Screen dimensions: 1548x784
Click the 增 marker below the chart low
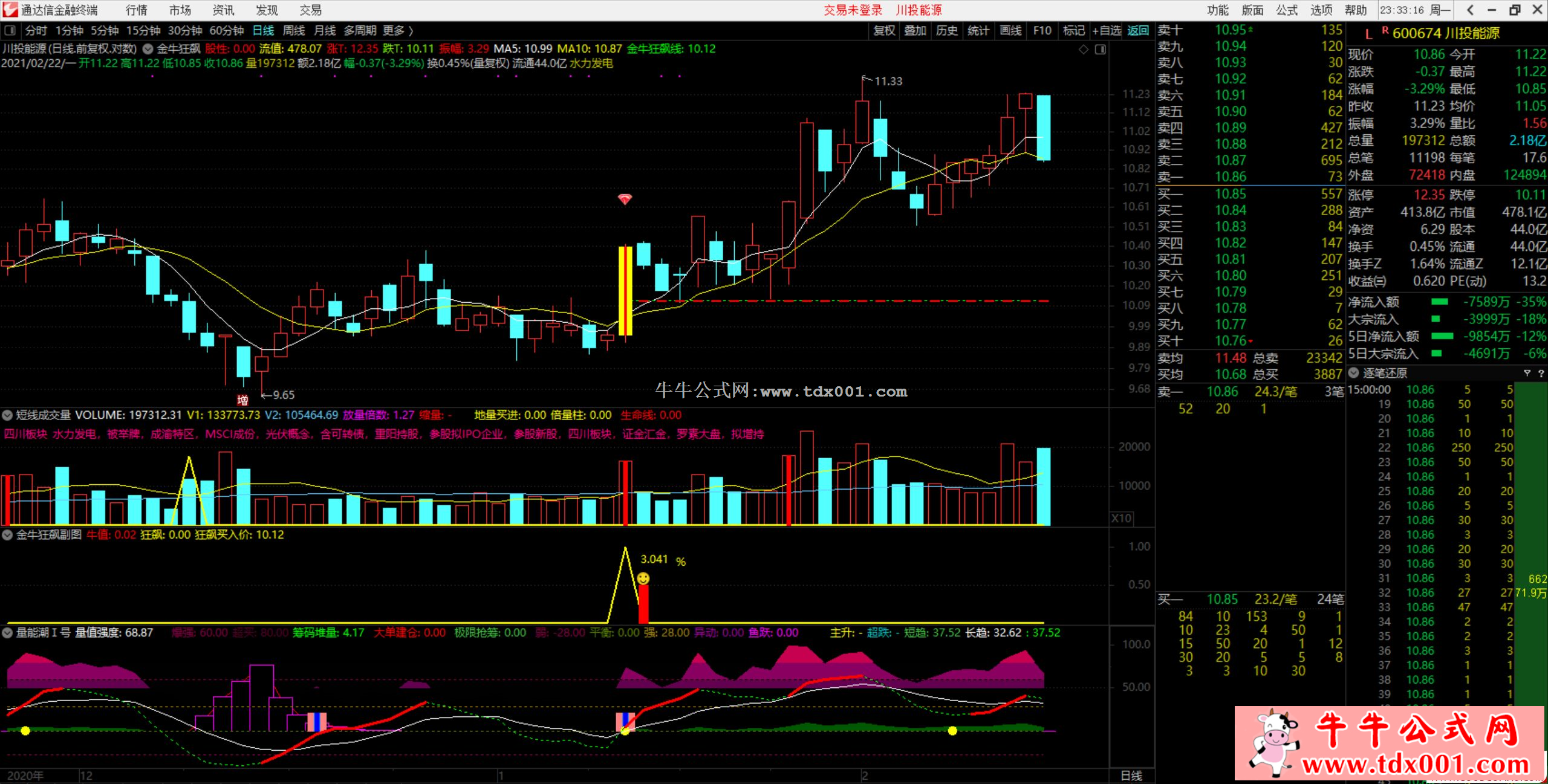[x=242, y=400]
